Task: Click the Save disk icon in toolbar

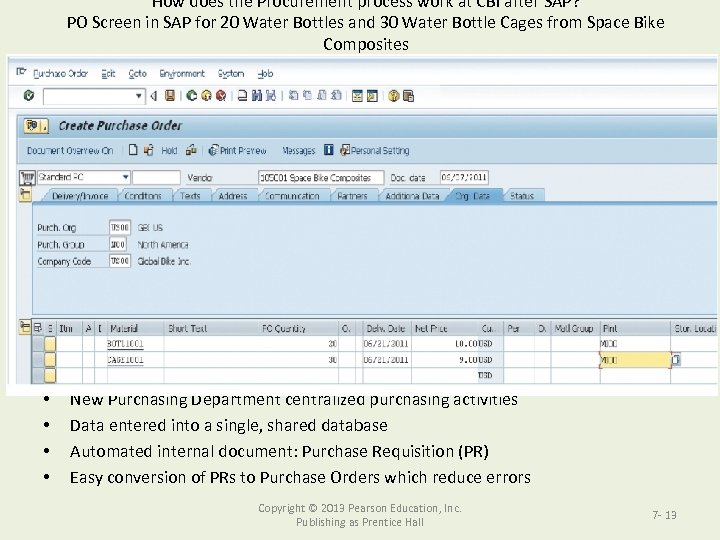Action: [170, 96]
